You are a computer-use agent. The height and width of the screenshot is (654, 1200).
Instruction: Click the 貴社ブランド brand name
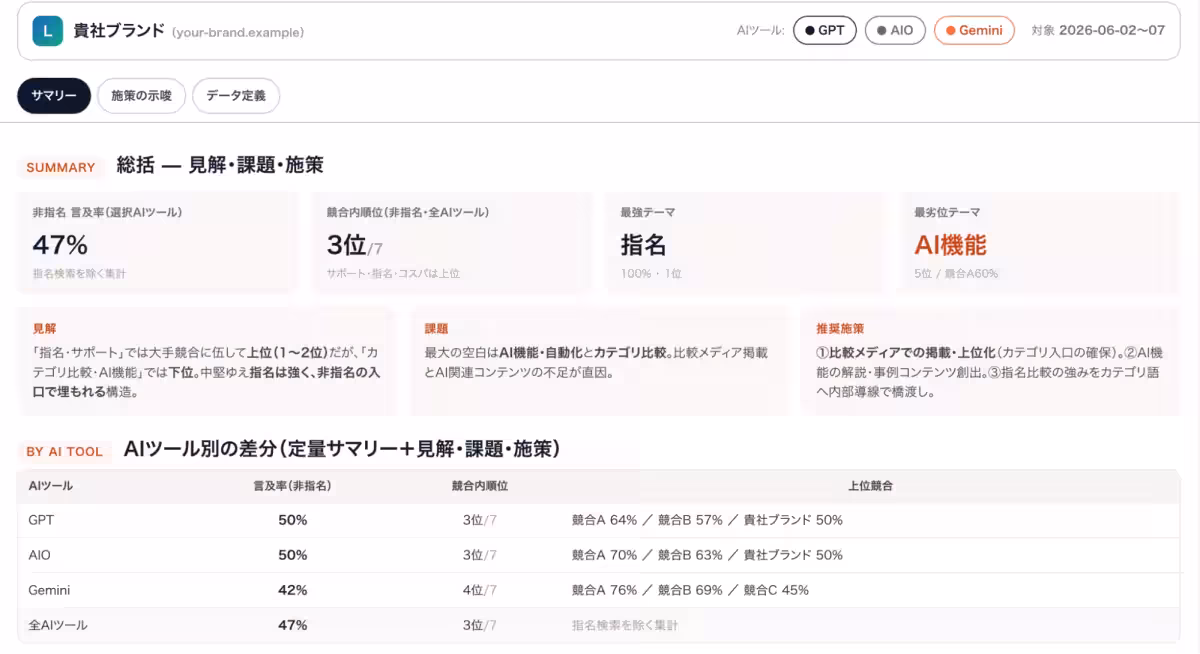119,30
